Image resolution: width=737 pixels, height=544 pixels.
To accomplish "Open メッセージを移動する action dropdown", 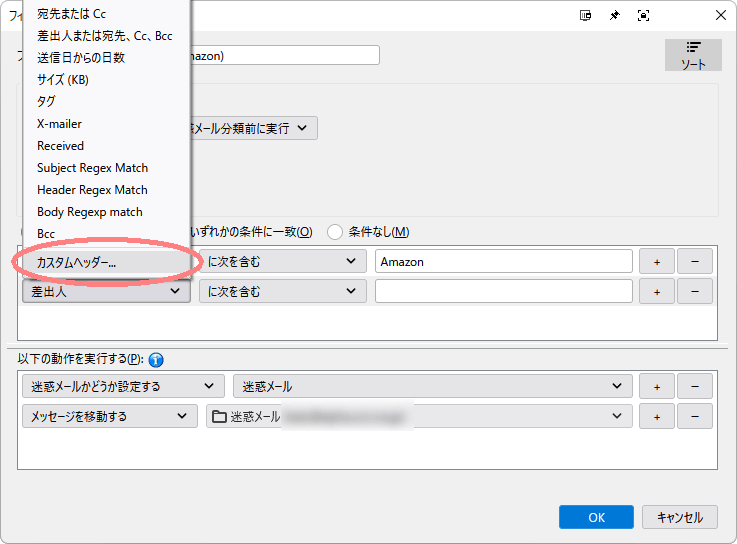I will (110, 416).
